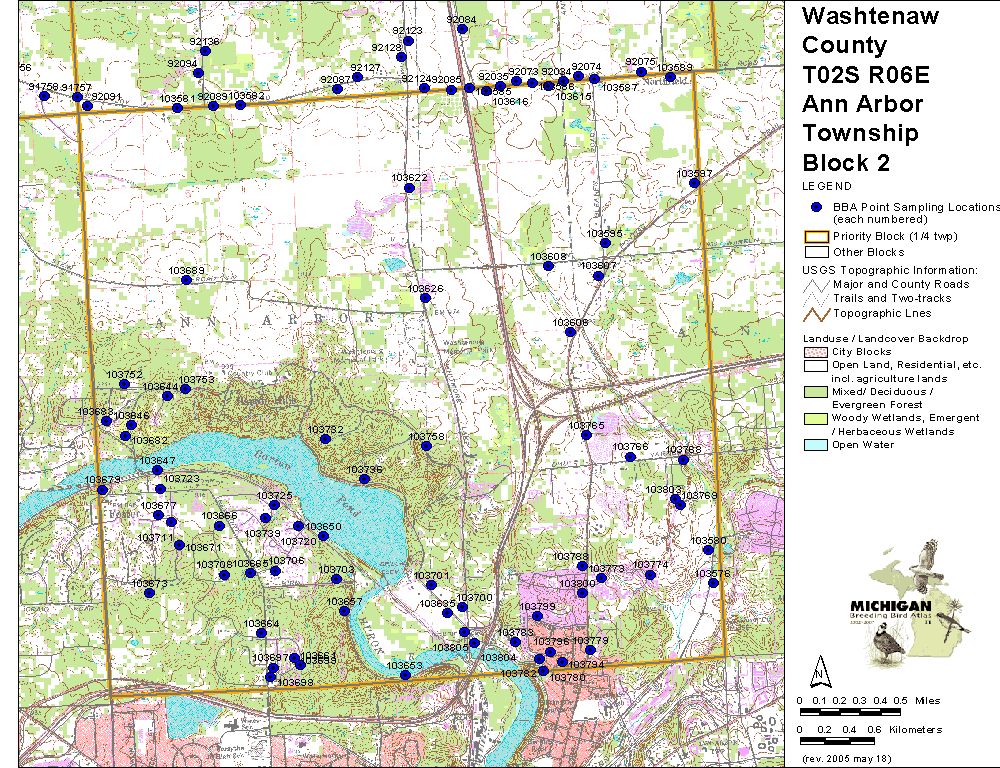Click the blue BBA sampling point legend dot
This screenshot has width=1000, height=768.
tap(815, 207)
